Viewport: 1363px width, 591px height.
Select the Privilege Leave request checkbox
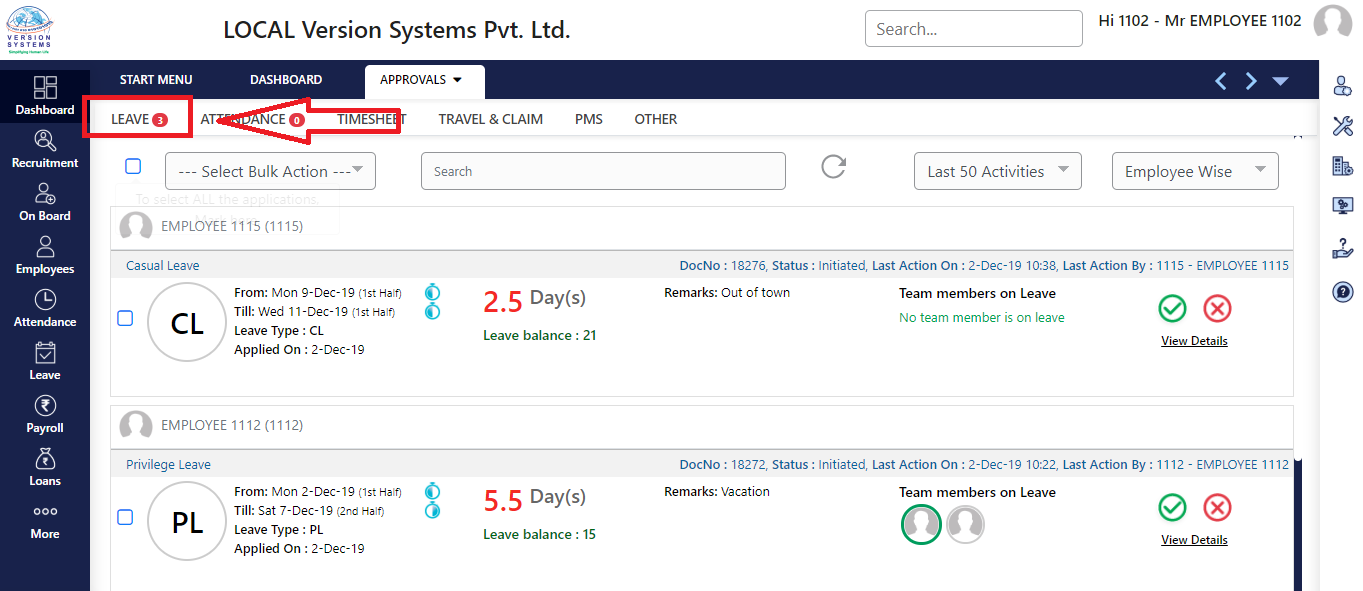coord(125,517)
